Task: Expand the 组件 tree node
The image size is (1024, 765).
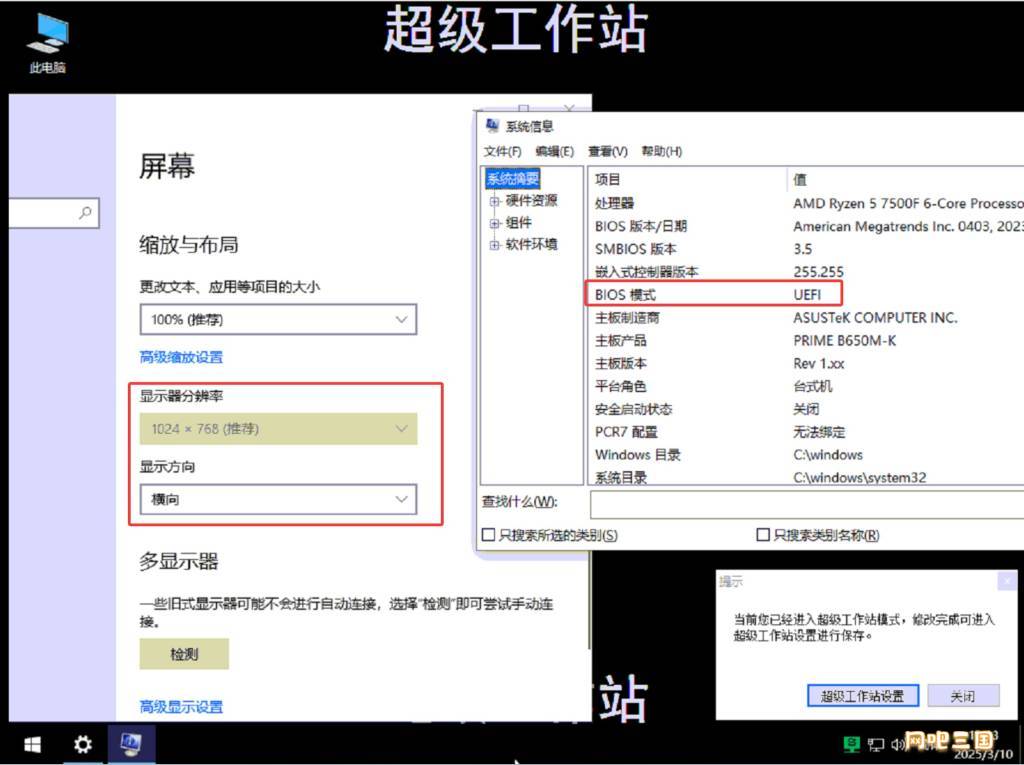Action: click(x=494, y=223)
